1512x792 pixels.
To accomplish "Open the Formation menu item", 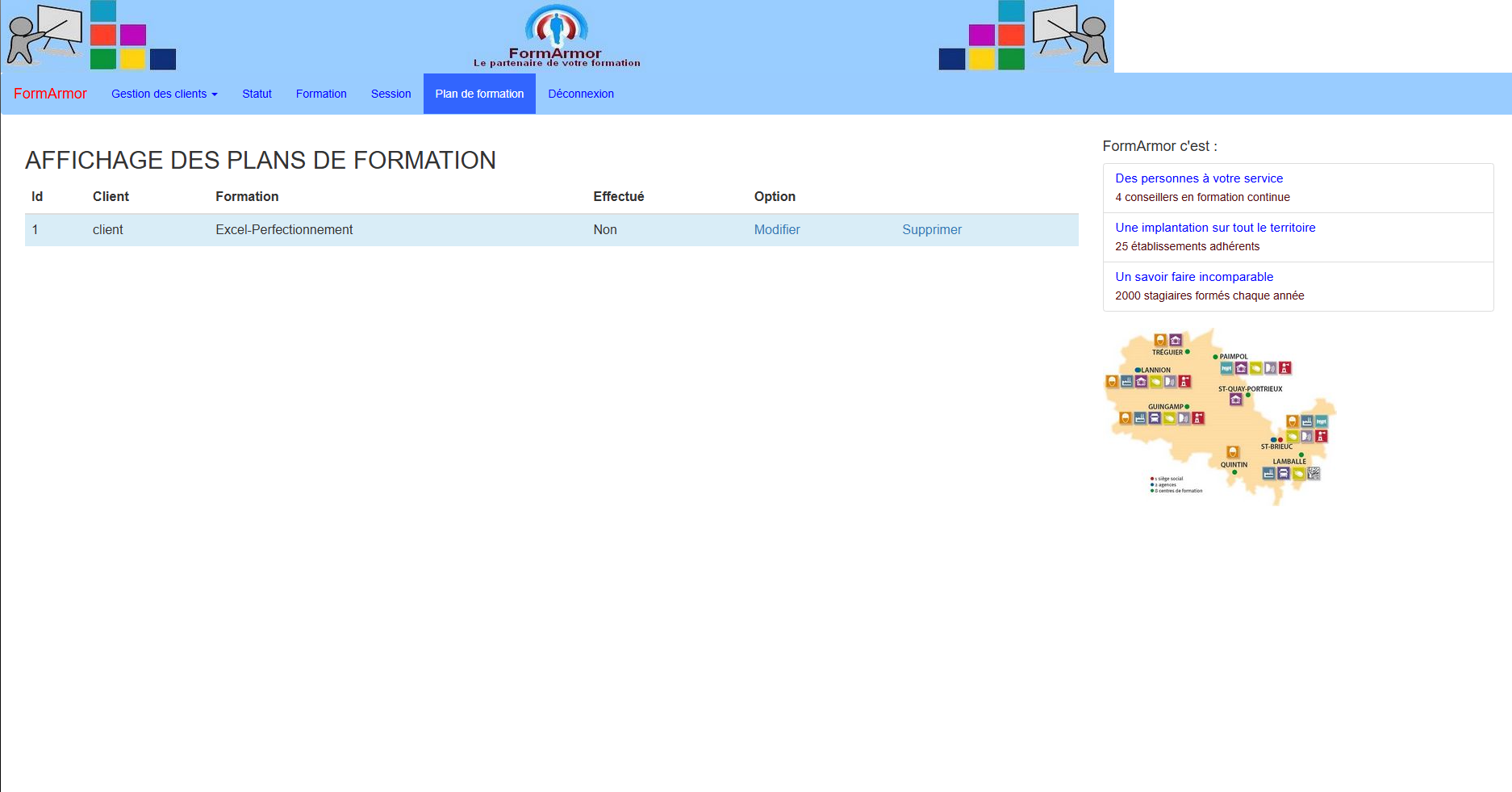I will point(321,94).
